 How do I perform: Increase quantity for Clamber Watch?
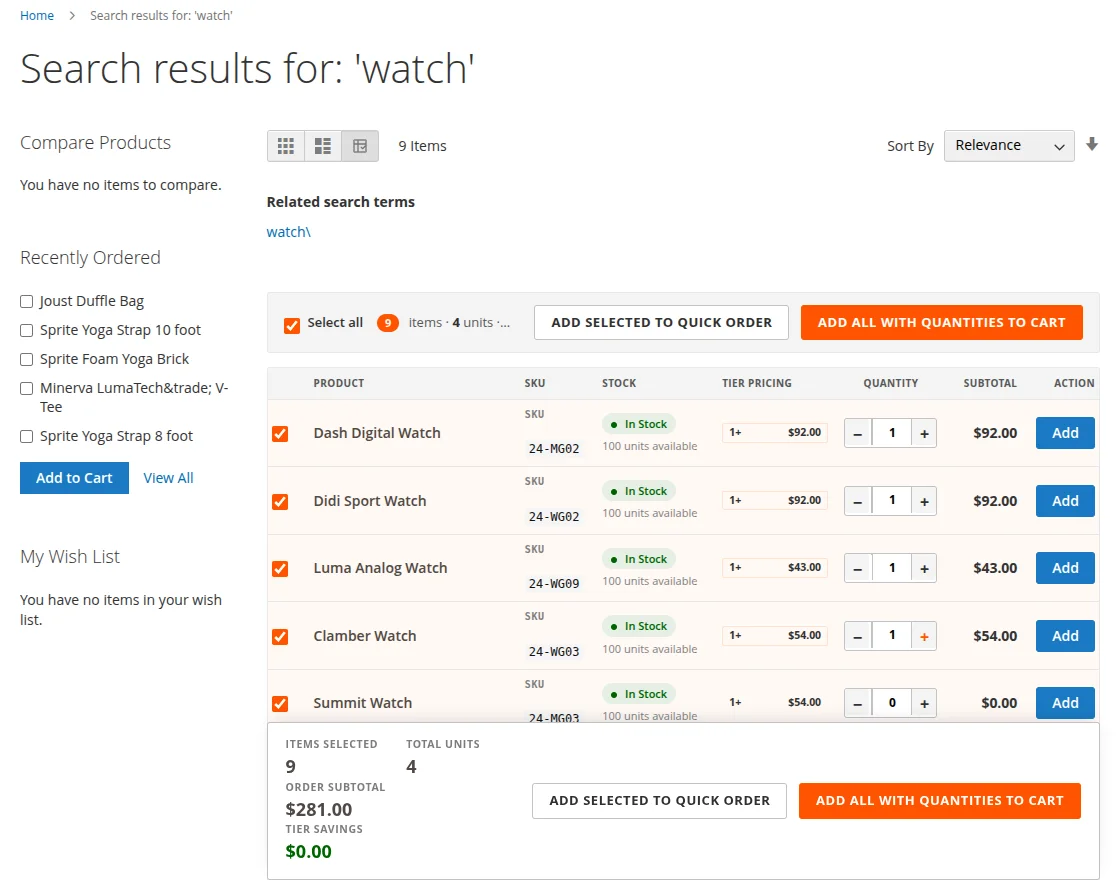(x=924, y=636)
